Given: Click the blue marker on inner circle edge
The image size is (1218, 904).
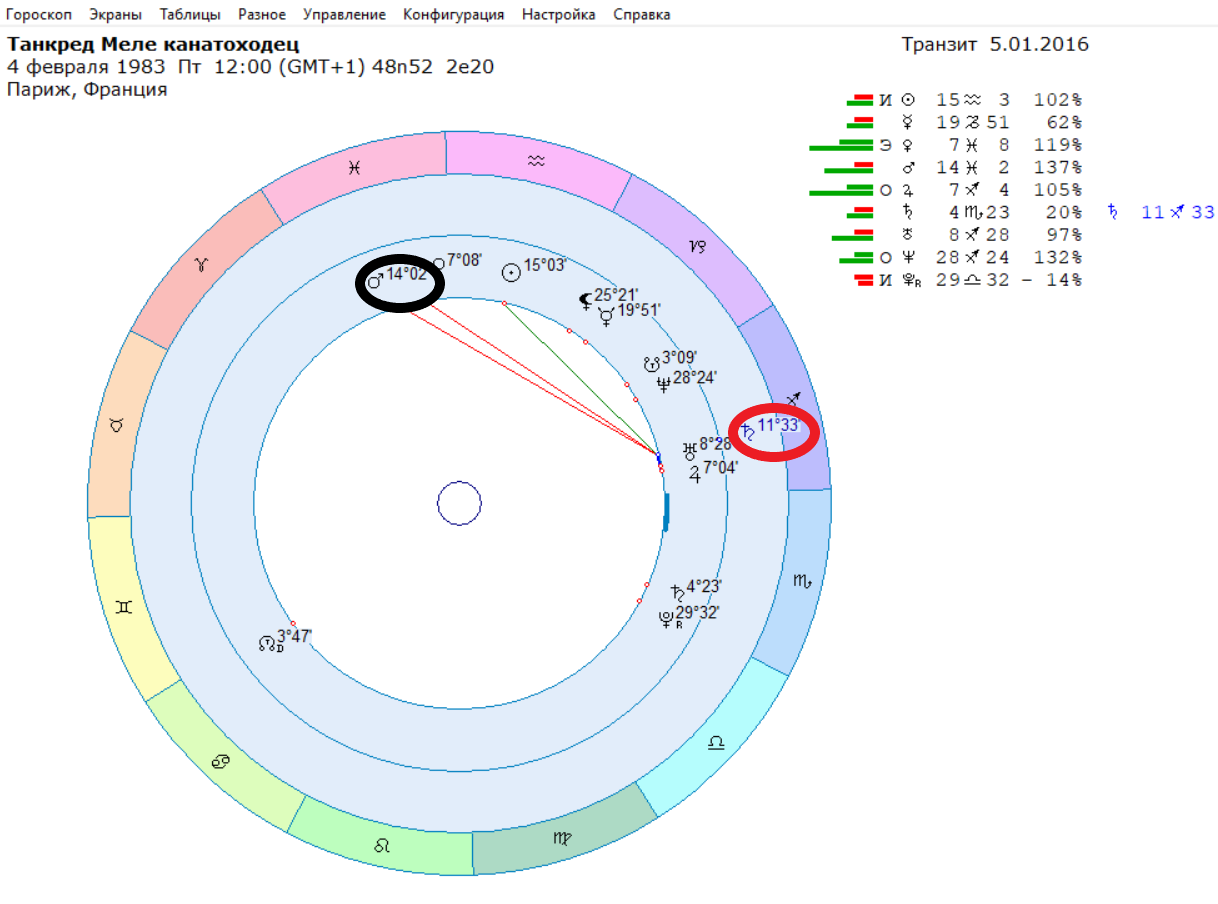Looking at the screenshot, I should click(x=665, y=510).
